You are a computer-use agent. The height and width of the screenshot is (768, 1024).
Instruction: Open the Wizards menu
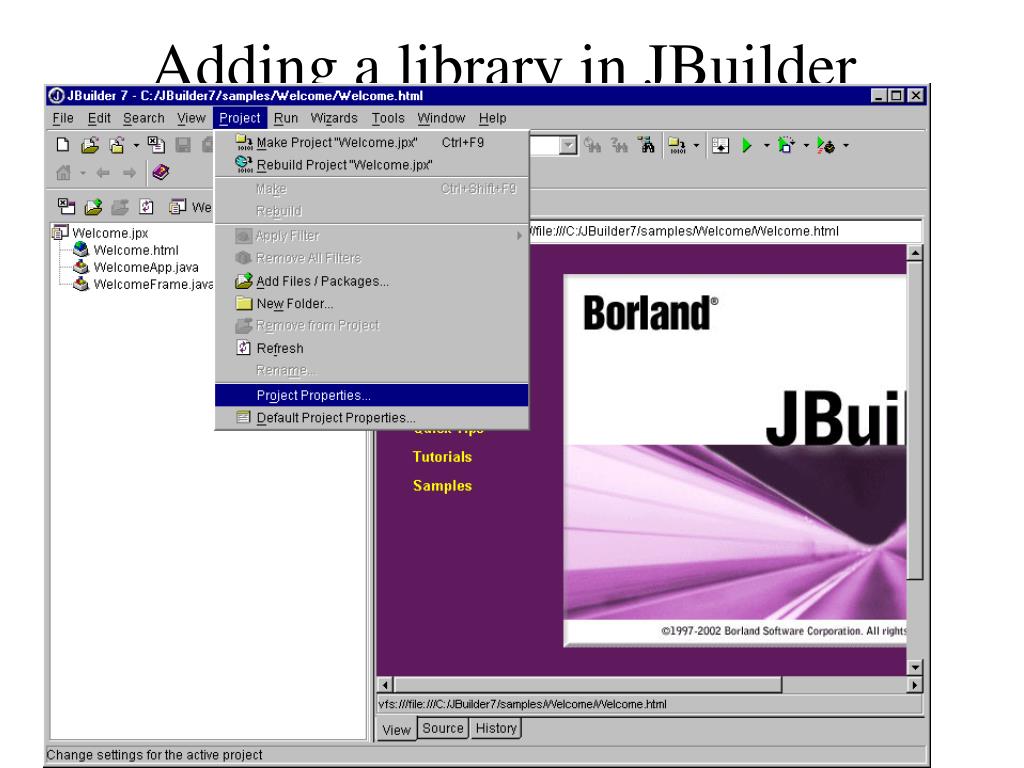(334, 118)
